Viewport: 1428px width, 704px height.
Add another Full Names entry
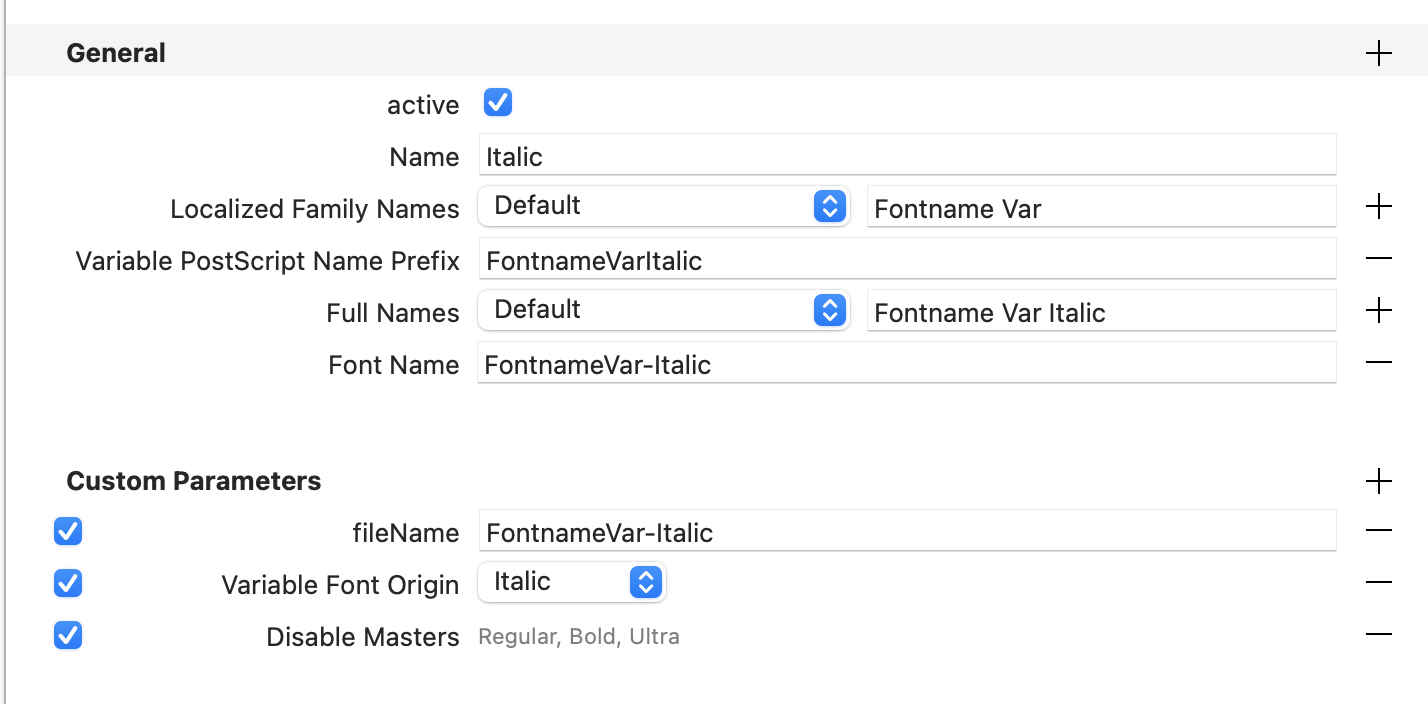tap(1378, 311)
